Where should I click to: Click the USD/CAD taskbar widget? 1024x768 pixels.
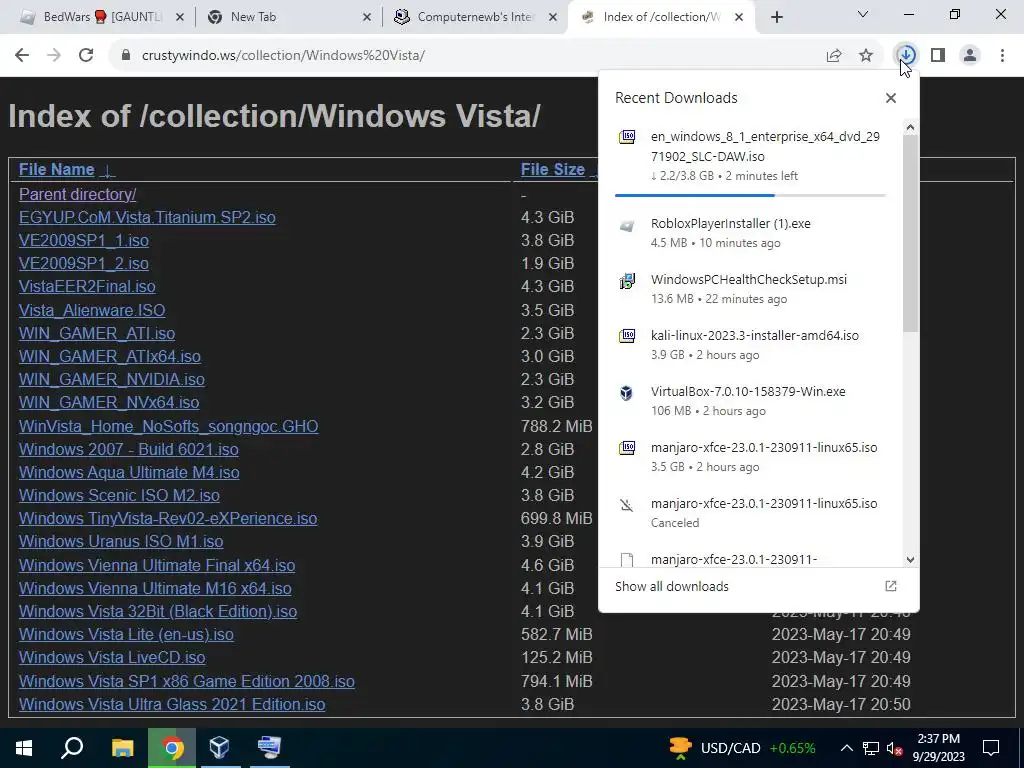pyautogui.click(x=742, y=748)
